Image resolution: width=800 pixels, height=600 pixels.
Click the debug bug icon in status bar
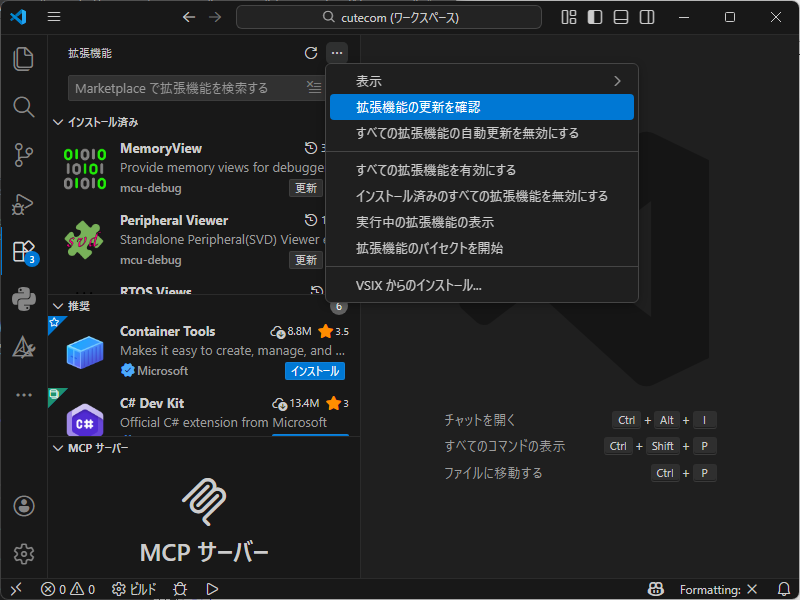click(180, 590)
